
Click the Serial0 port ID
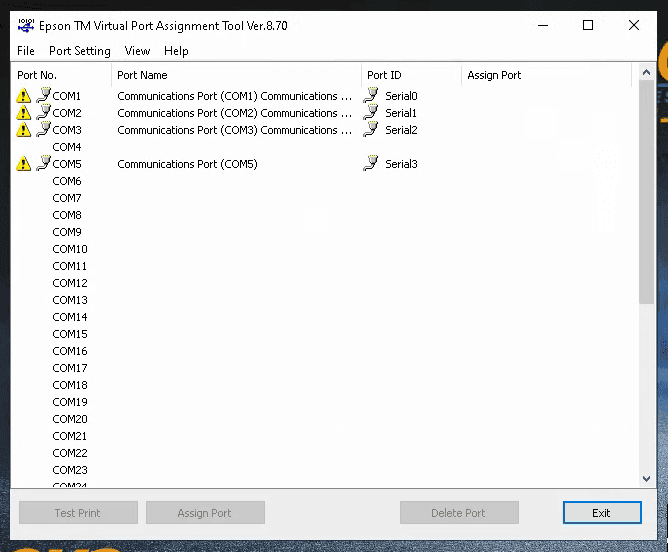(x=401, y=96)
